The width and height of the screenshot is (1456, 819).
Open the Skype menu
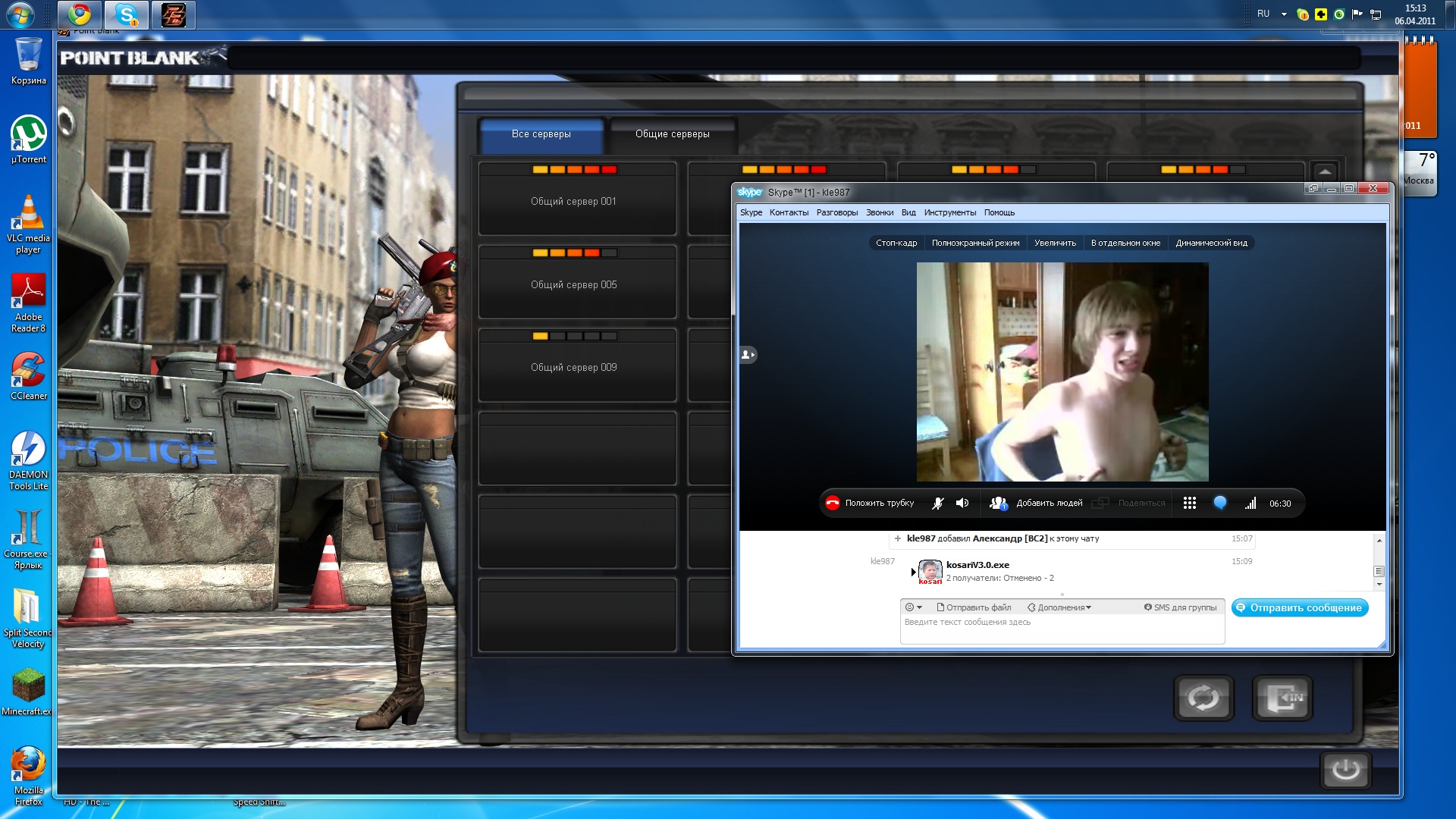click(x=751, y=212)
